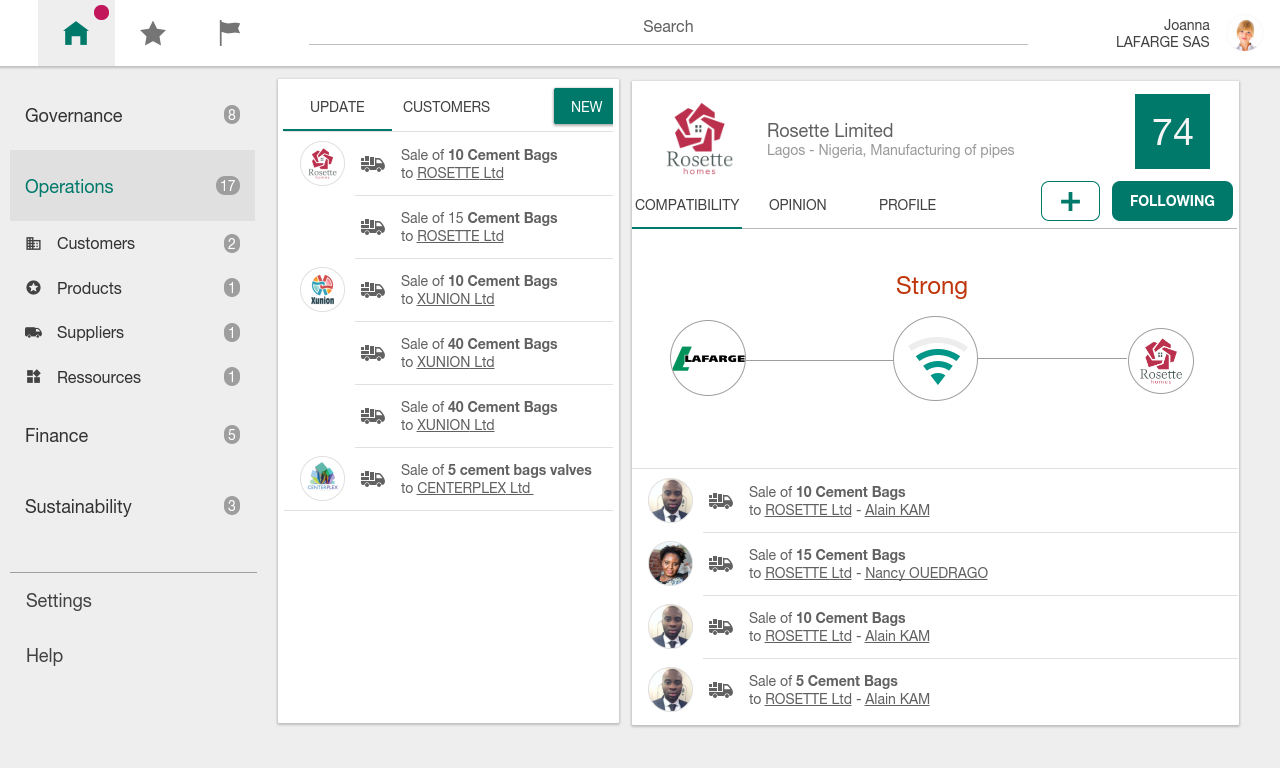Open the PROFILE tab
1280x768 pixels.
(x=907, y=205)
